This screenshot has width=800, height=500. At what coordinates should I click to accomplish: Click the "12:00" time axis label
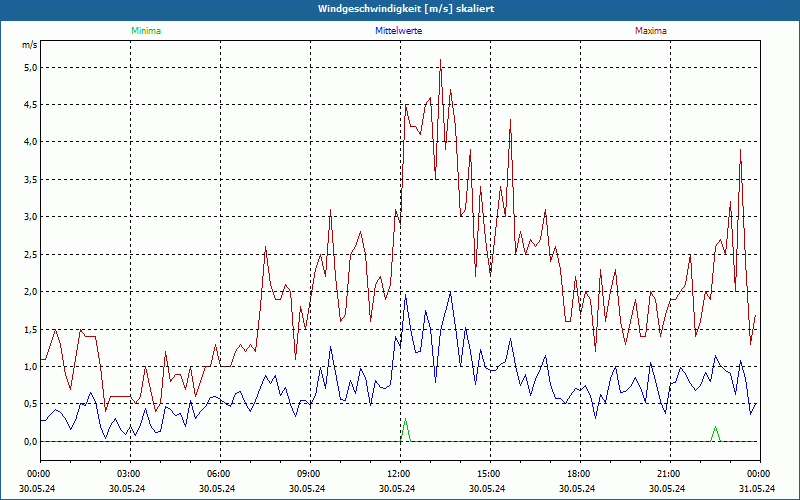401,474
